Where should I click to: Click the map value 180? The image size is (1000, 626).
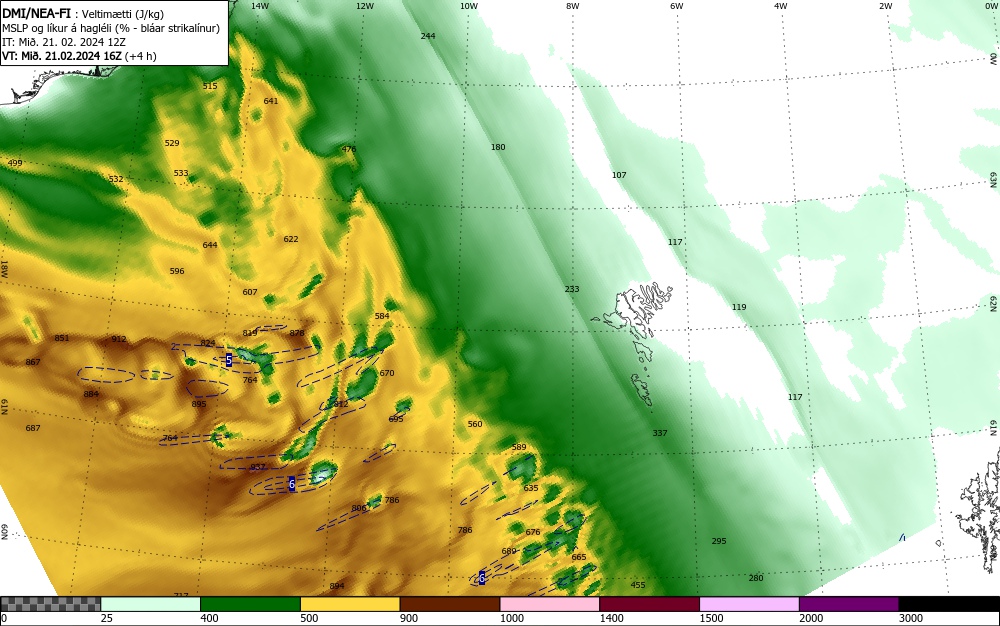pyautogui.click(x=498, y=147)
